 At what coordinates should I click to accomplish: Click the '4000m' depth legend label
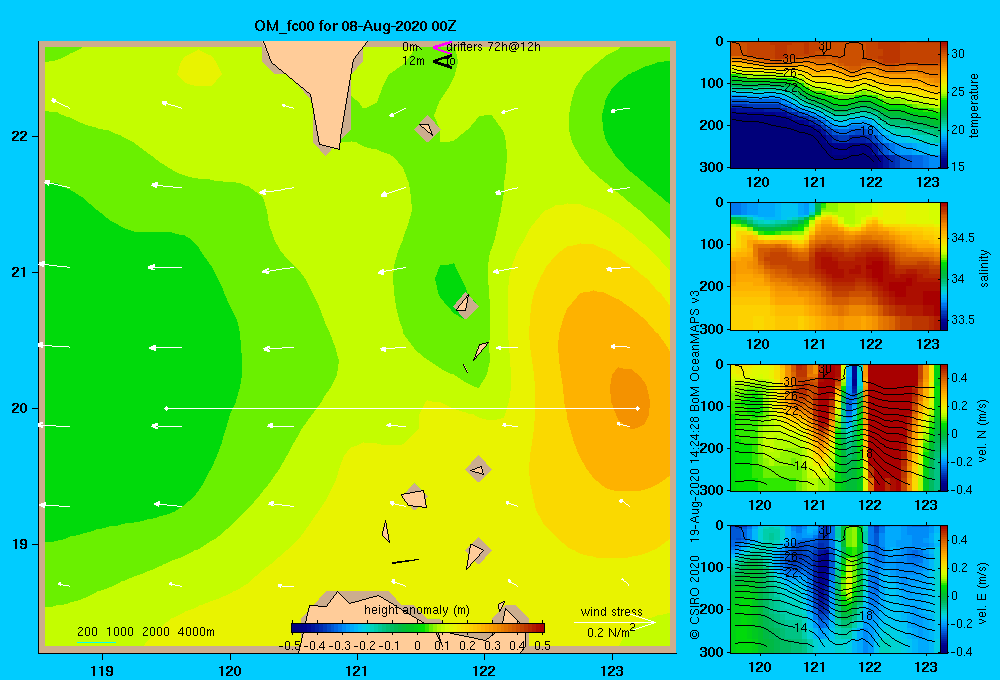click(196, 632)
